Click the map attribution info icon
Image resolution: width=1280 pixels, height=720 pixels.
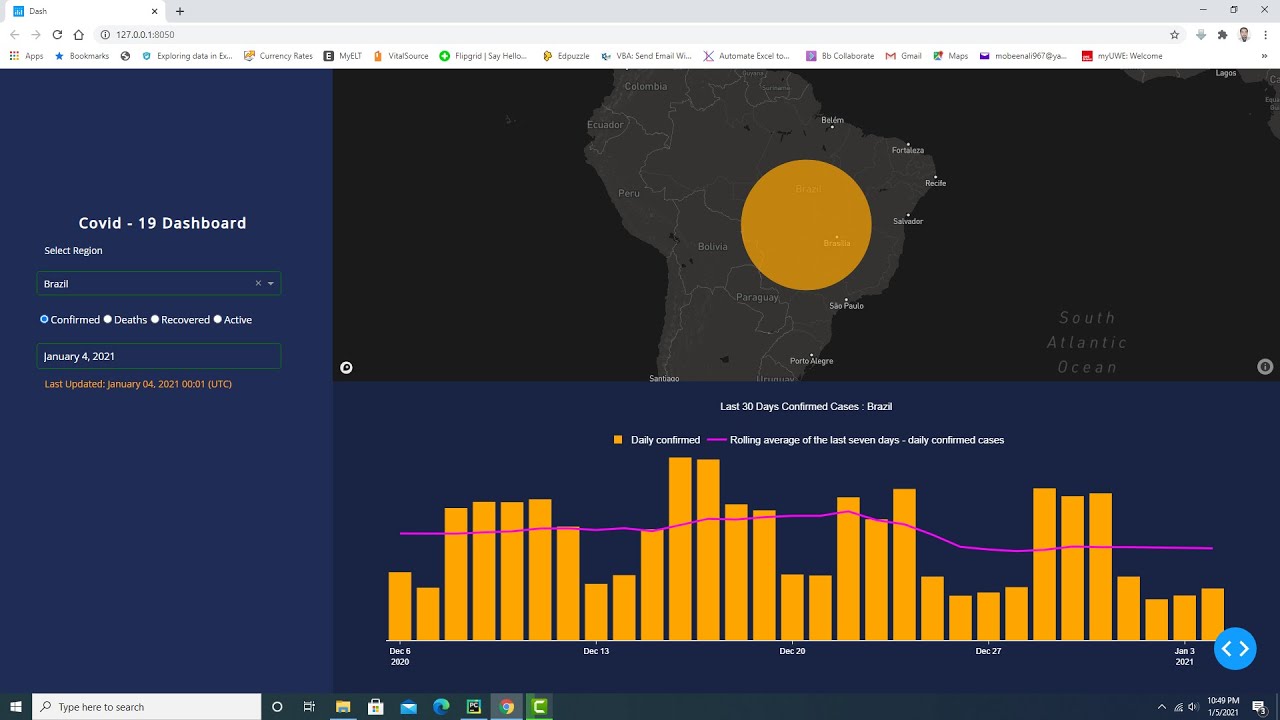pyautogui.click(x=1264, y=367)
